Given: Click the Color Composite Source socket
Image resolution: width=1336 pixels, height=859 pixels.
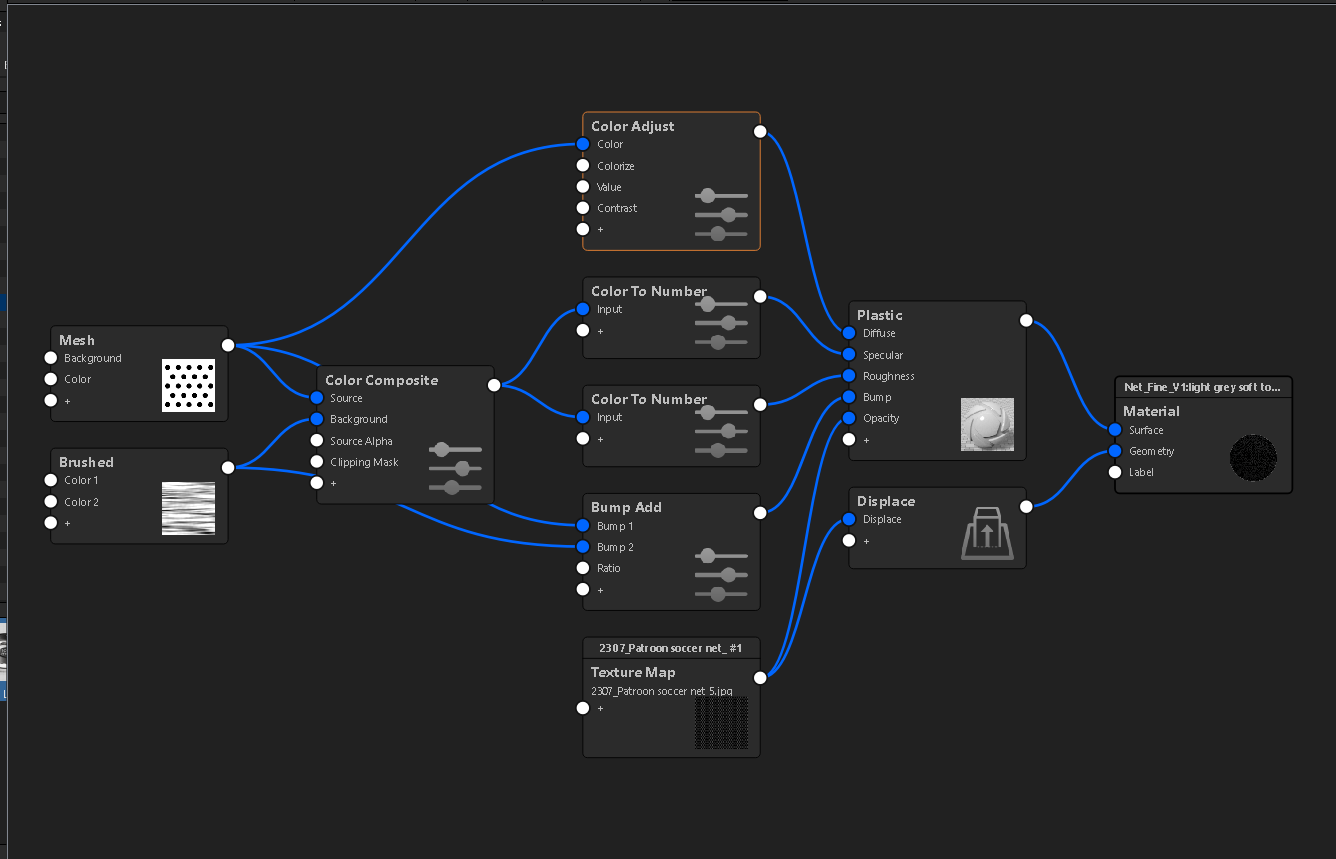Looking at the screenshot, I should pyautogui.click(x=317, y=398).
